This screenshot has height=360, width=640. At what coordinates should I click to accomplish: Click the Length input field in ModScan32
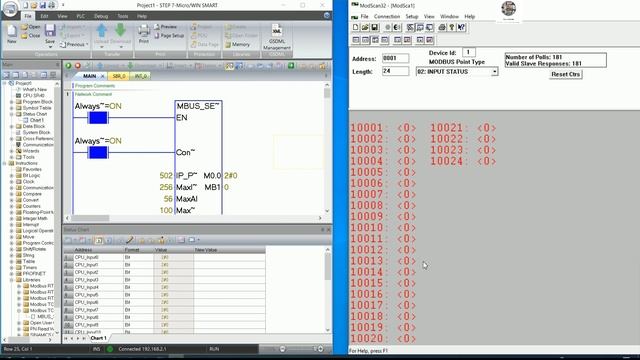396,71
